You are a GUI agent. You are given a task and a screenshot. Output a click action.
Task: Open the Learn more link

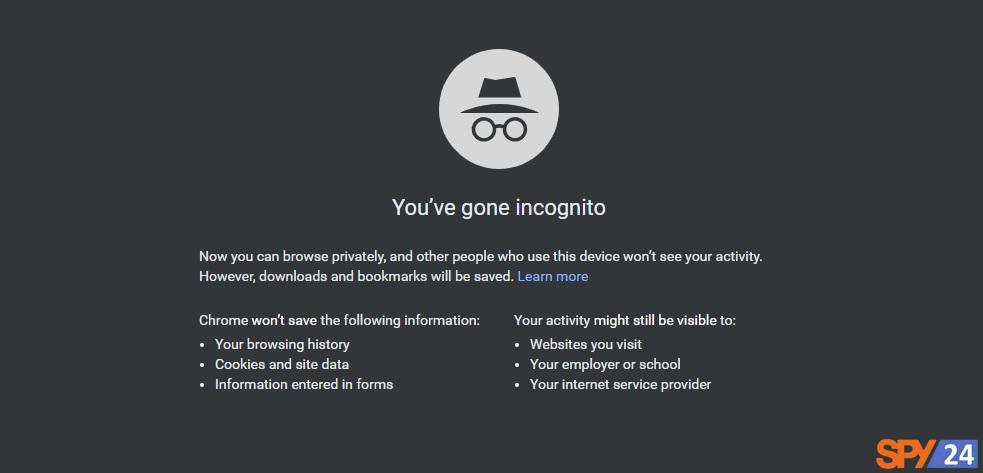point(552,277)
